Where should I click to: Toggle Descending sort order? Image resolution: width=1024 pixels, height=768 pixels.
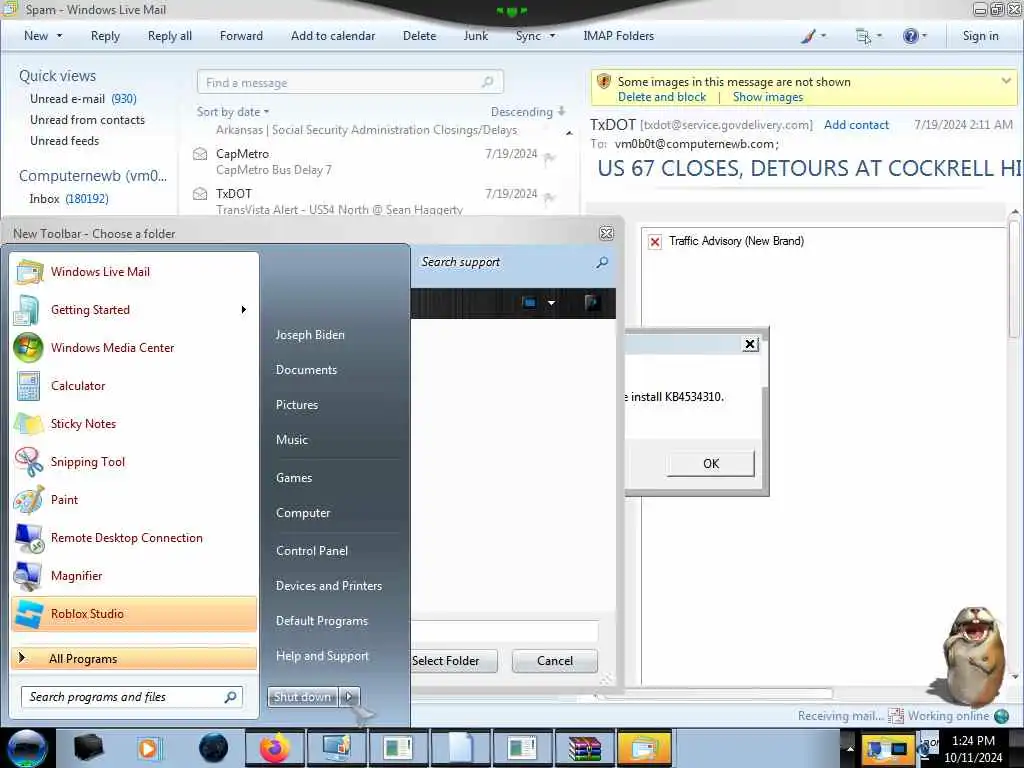528,112
